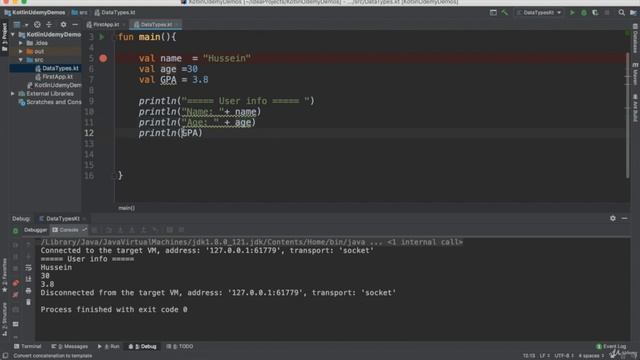This screenshot has width=640, height=360.
Task: Switch to the Debugger tab
Action: tap(36, 230)
